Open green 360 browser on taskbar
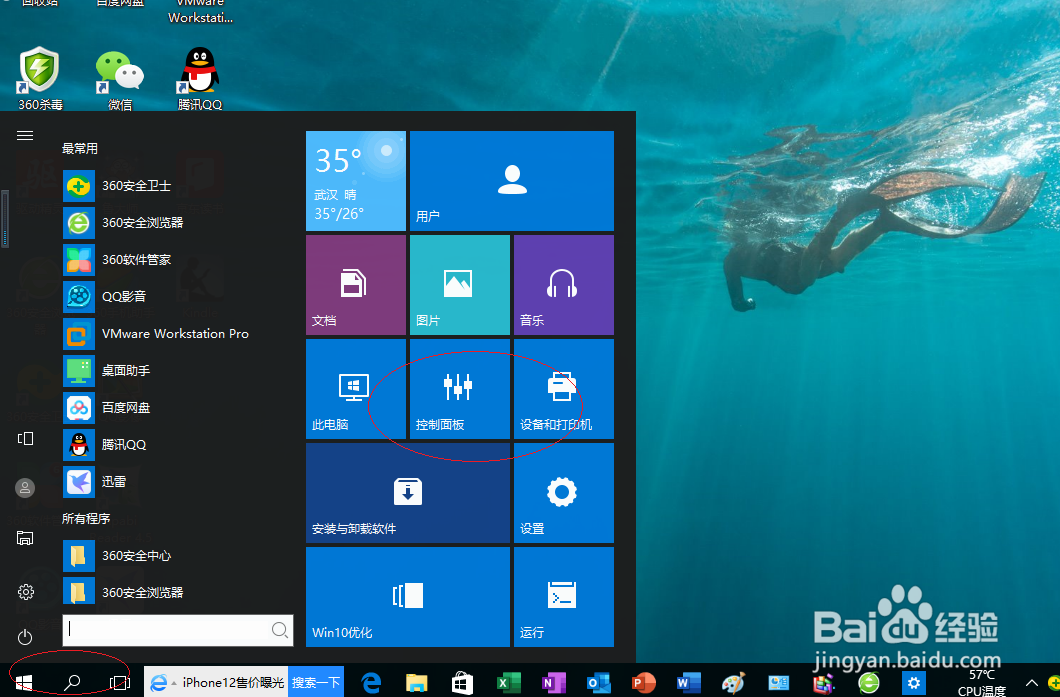This screenshot has width=1060, height=697. (869, 683)
